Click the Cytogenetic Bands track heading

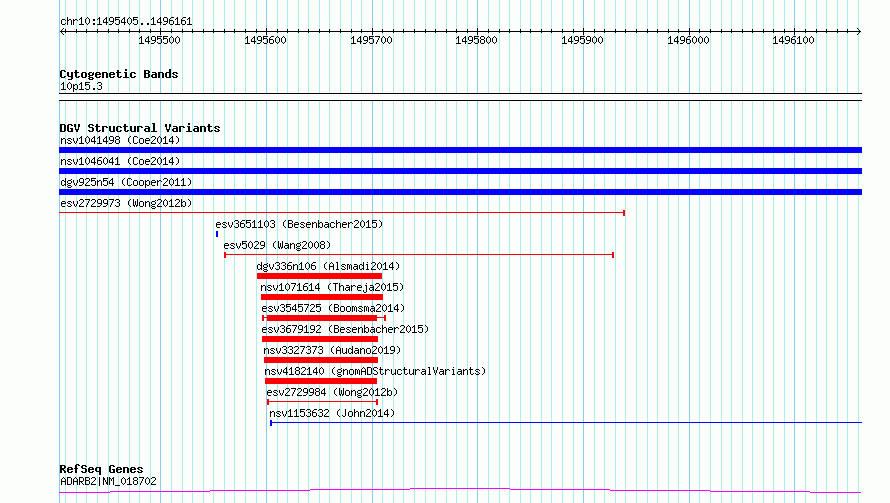[119, 74]
